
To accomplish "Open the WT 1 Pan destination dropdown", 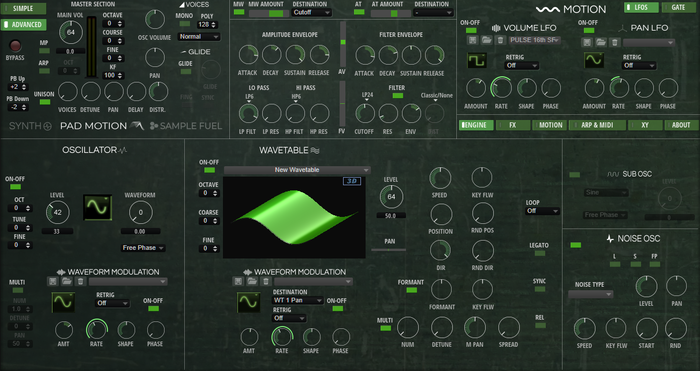I will point(298,300).
